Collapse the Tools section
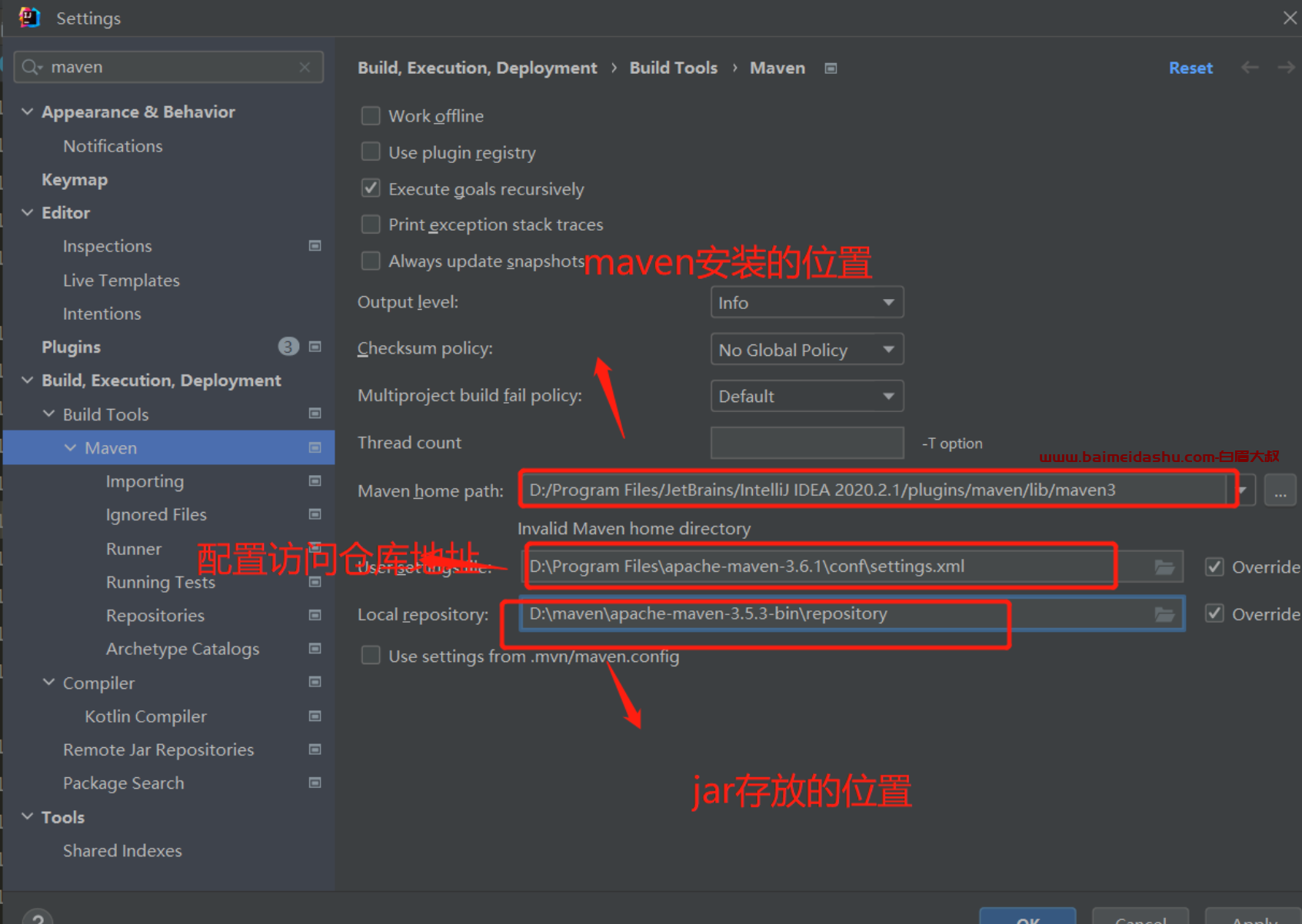Screen dimensions: 1302x924 pos(27,816)
